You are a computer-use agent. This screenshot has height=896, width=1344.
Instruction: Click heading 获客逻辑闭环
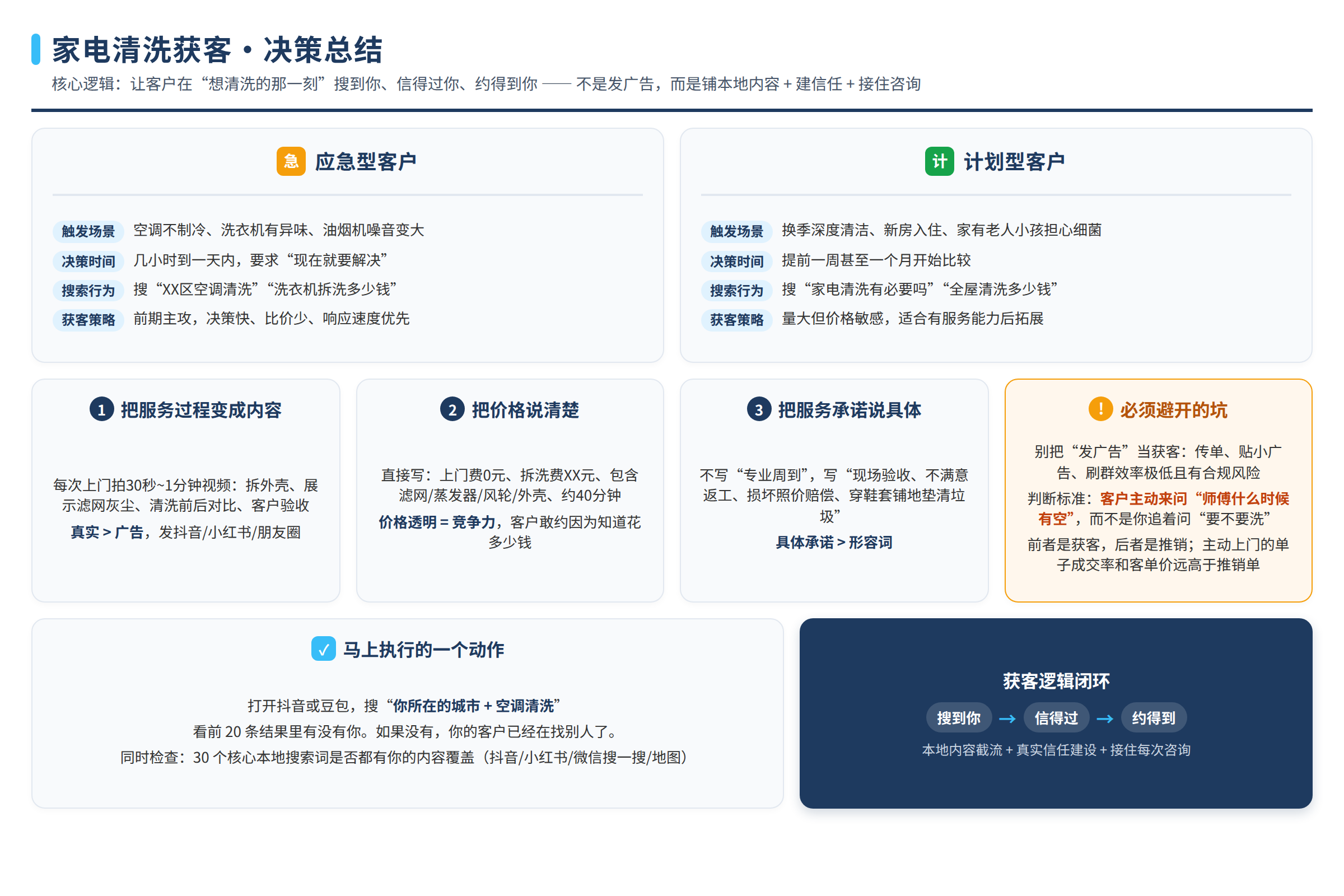pos(1057,680)
